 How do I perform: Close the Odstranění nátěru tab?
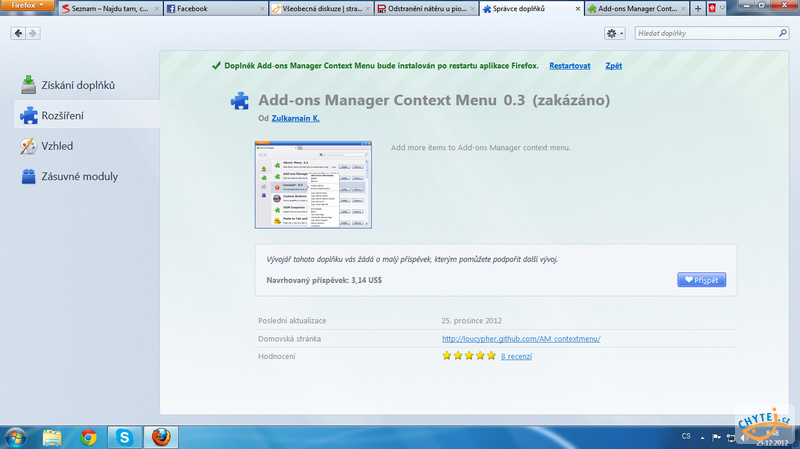point(472,9)
